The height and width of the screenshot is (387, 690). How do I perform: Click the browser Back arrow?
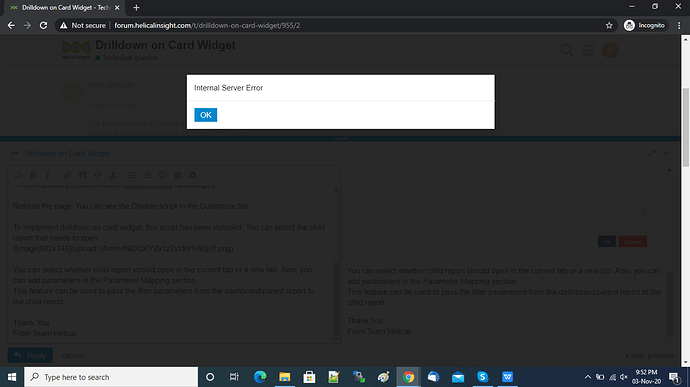11,26
